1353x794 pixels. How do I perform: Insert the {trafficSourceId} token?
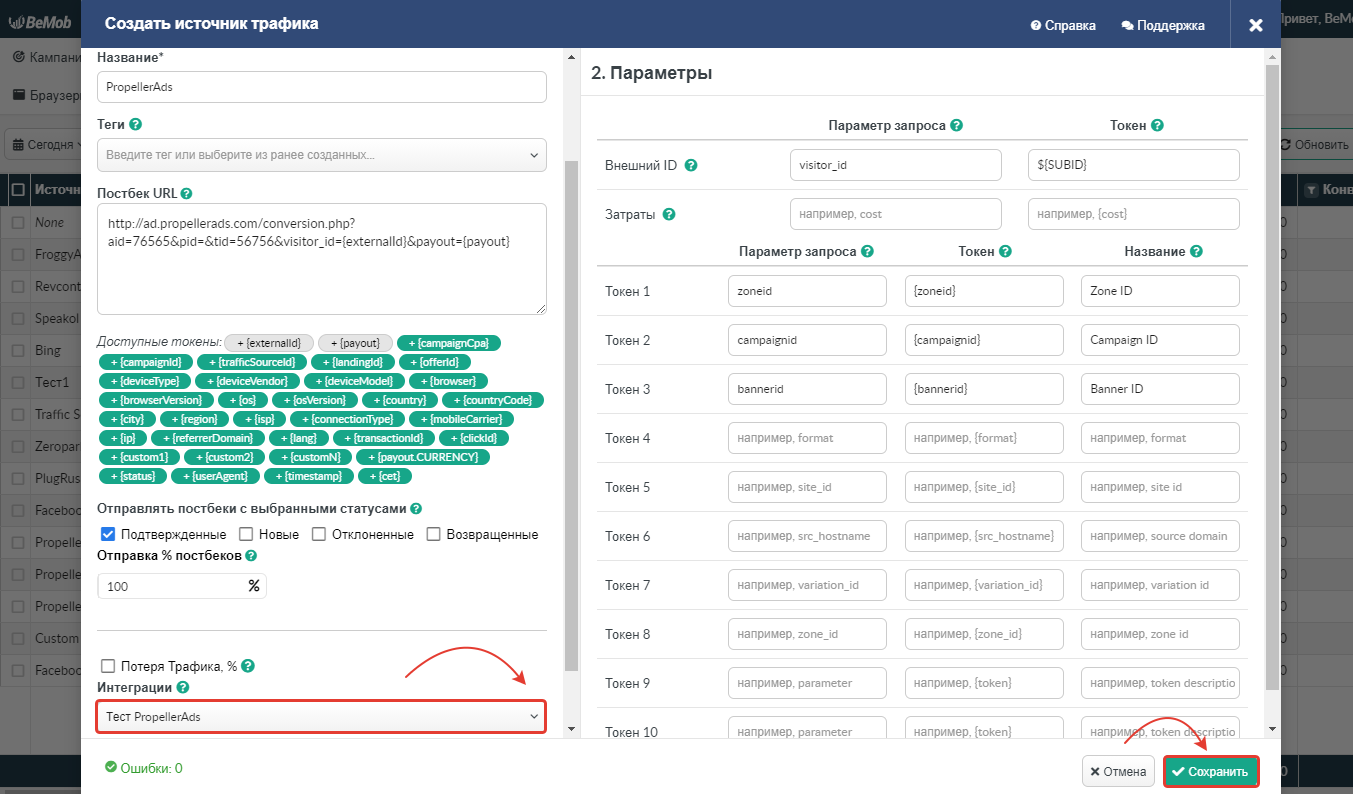click(252, 362)
